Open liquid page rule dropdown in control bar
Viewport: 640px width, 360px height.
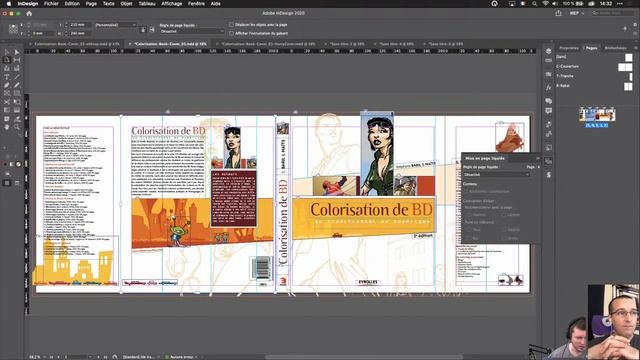click(192, 31)
